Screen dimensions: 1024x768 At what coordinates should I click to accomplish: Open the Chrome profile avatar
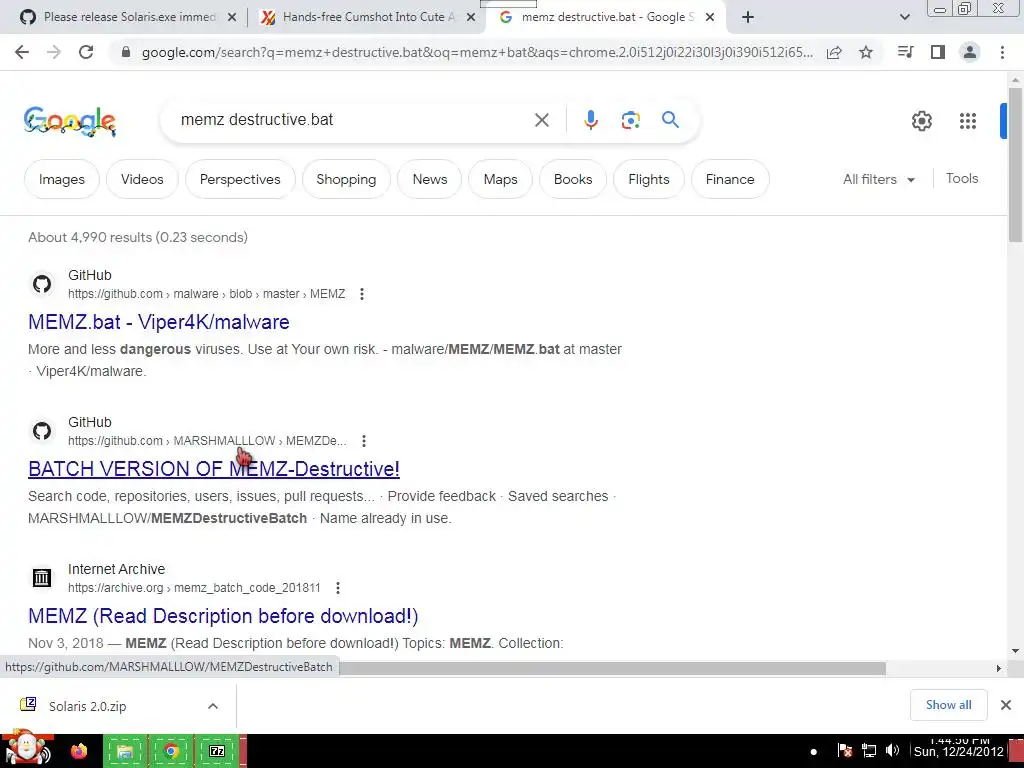(x=970, y=52)
